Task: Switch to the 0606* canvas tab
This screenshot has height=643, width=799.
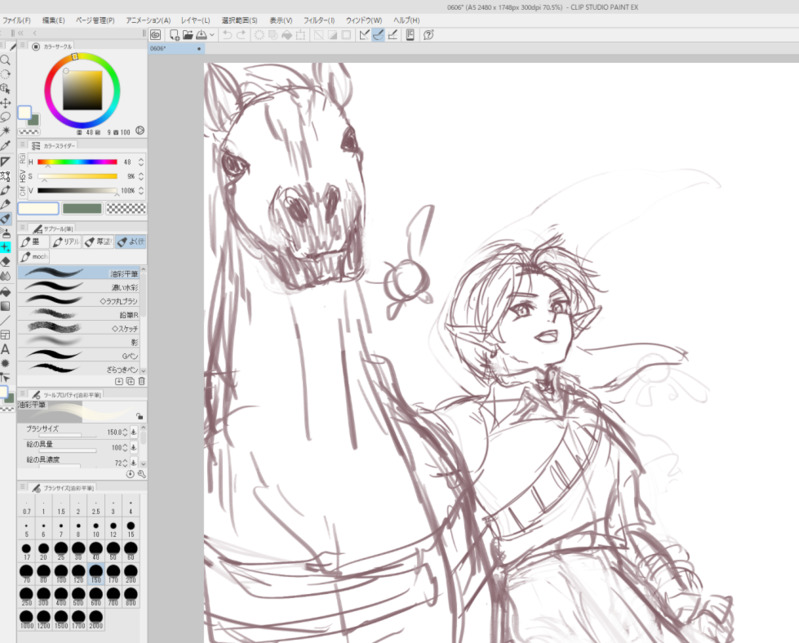Action: [x=176, y=48]
